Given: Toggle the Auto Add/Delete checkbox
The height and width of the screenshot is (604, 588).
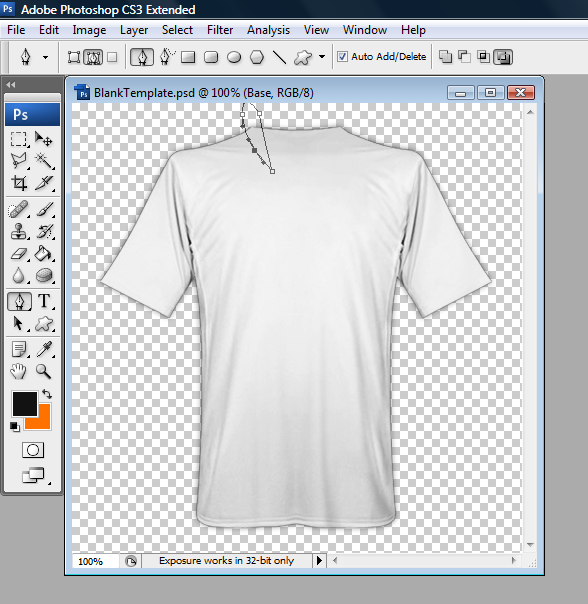Looking at the screenshot, I should point(342,57).
